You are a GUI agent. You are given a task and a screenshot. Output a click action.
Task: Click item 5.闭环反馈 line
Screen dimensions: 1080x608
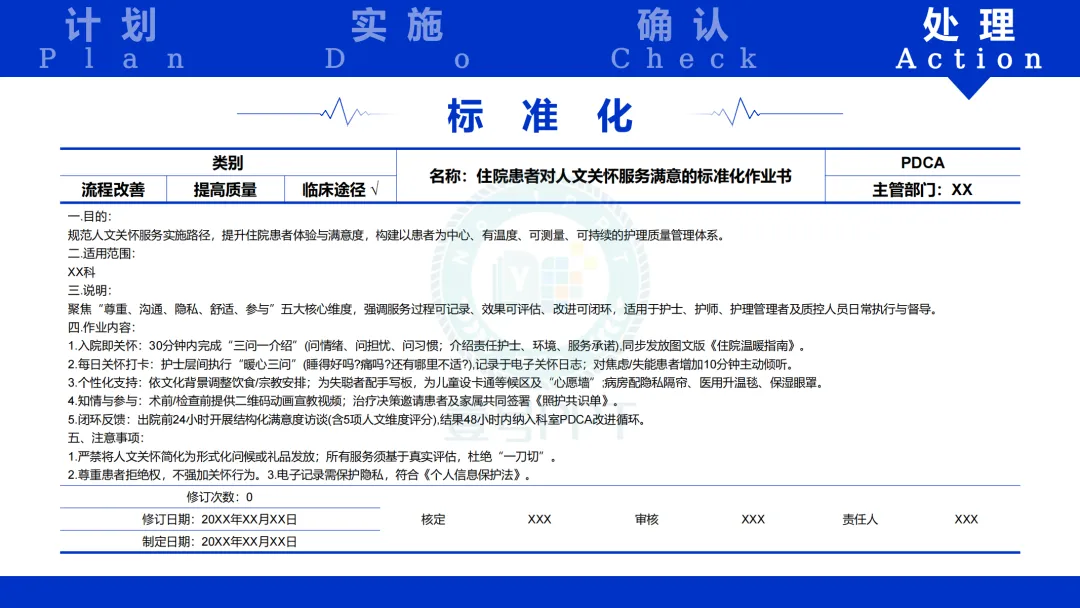[x=358, y=419]
